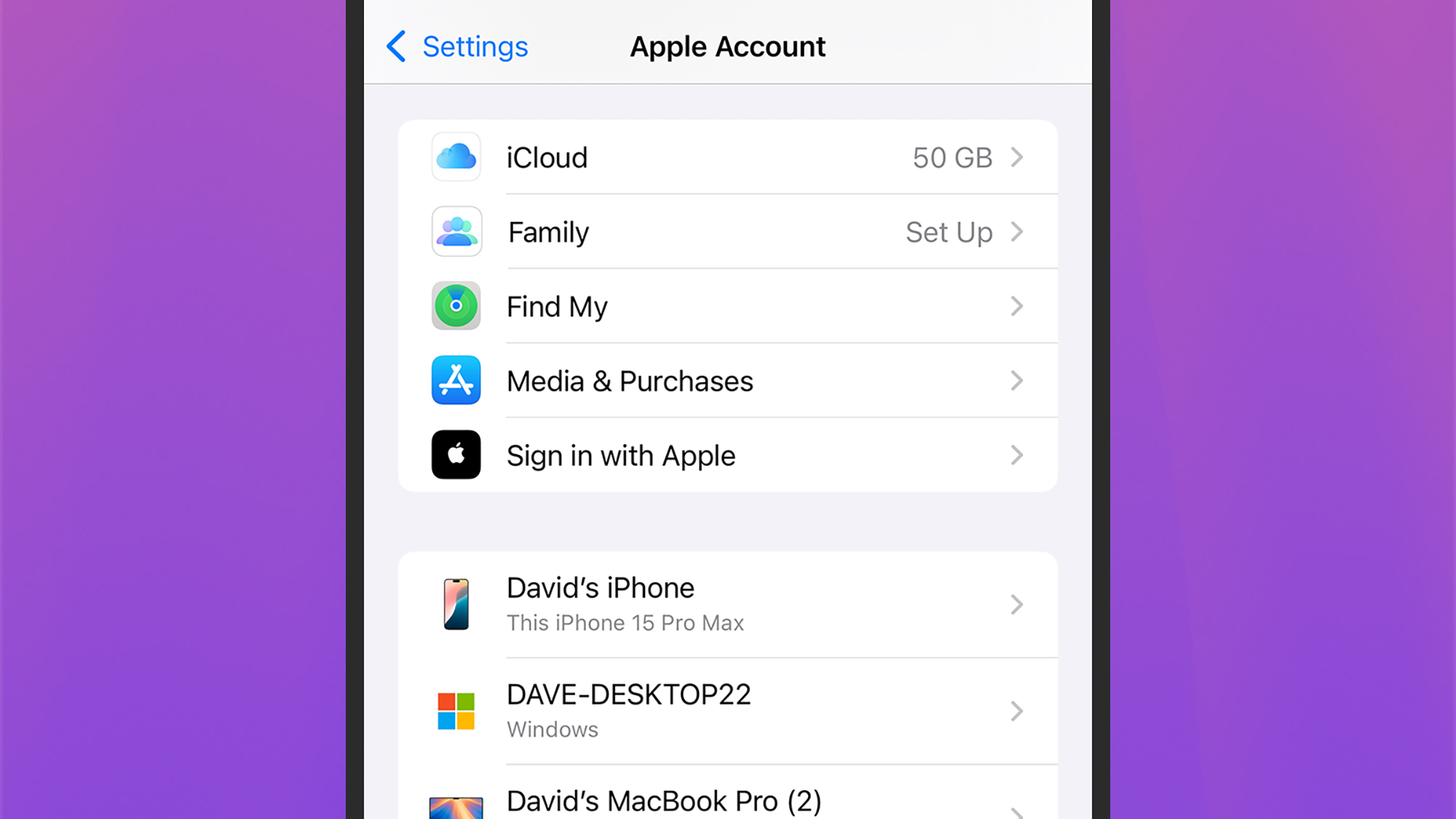Screen dimensions: 1456x819
Task: Open Find My settings
Action: pyautogui.click(x=728, y=306)
